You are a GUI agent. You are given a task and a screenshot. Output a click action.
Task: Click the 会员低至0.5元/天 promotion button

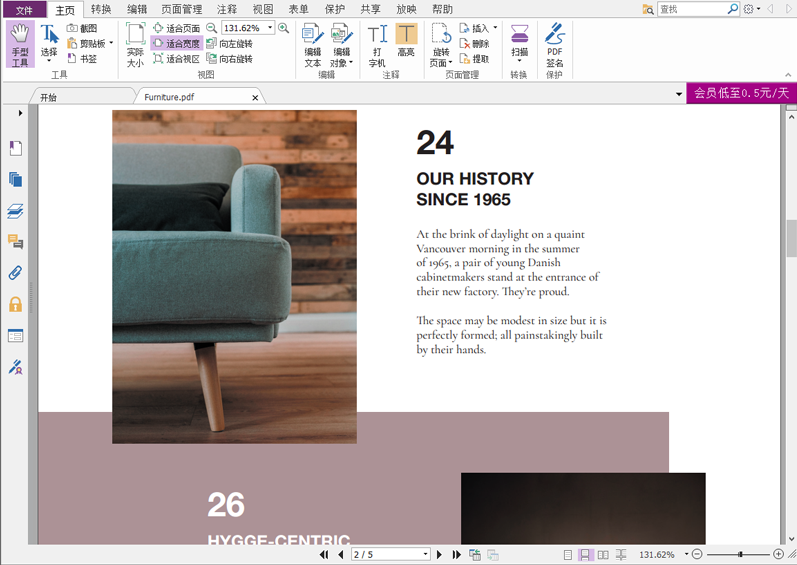(741, 93)
